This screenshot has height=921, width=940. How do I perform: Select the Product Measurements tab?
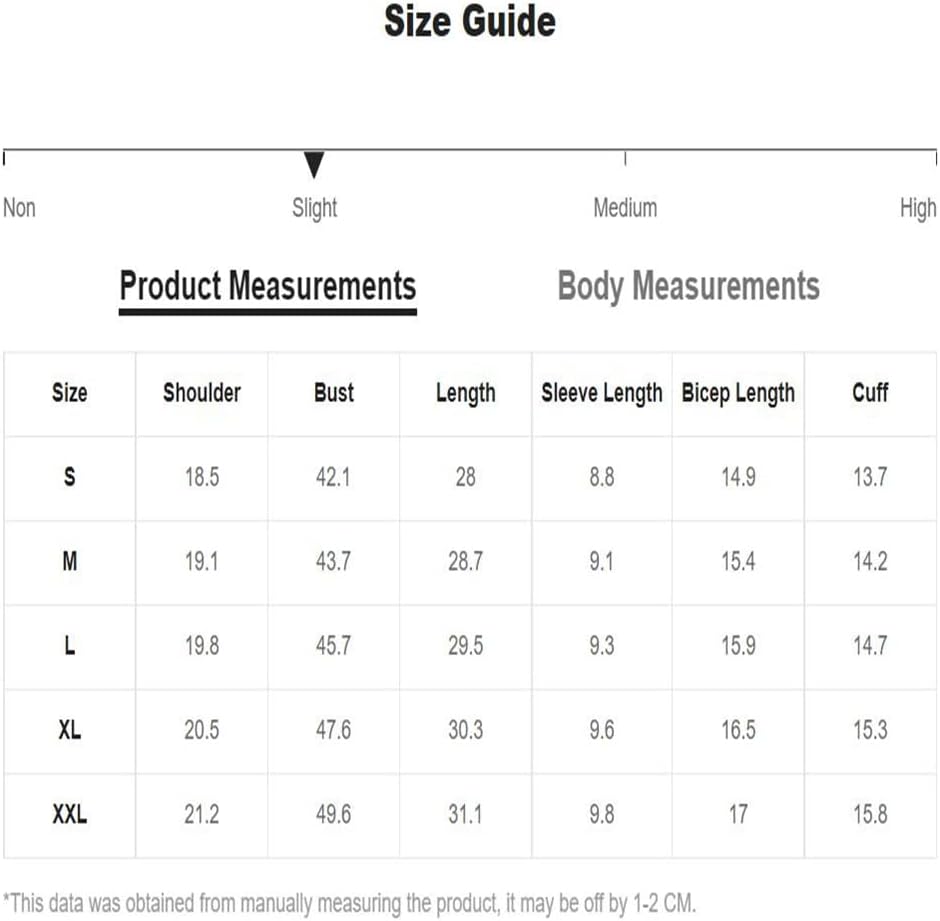[x=267, y=286]
